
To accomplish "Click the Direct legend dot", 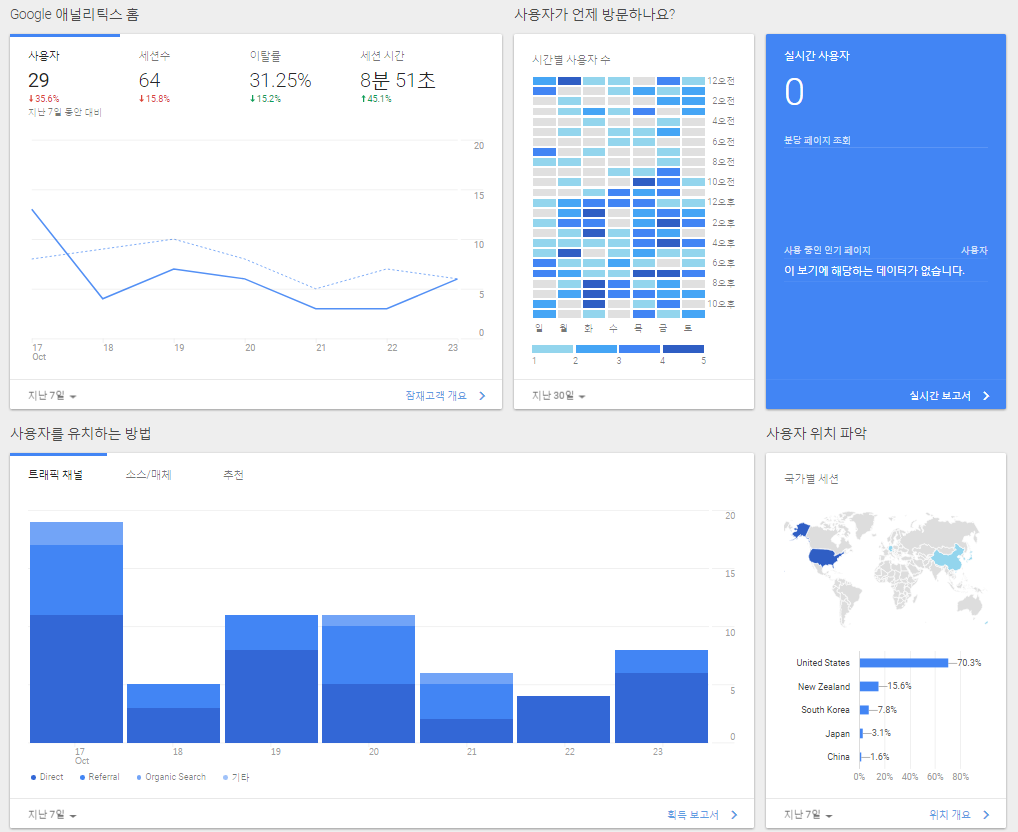I will click(x=34, y=777).
